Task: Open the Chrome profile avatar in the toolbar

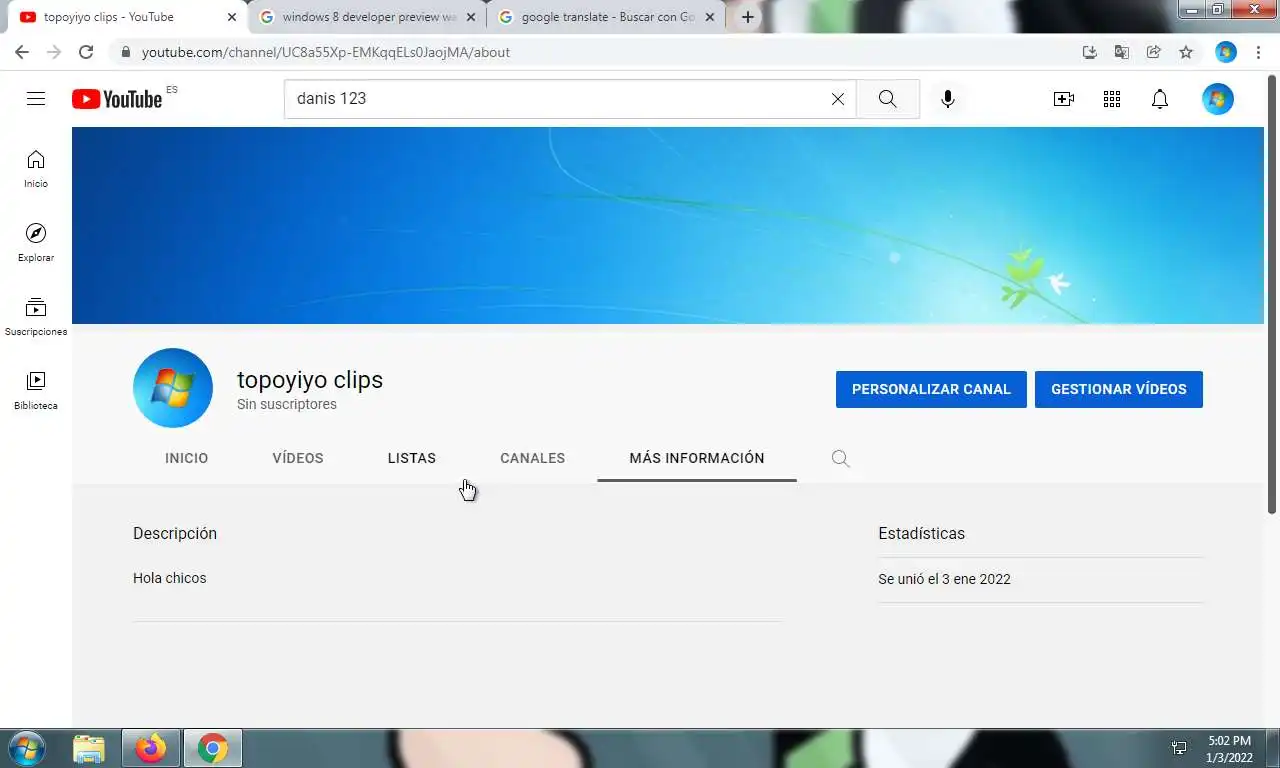Action: (x=1226, y=52)
